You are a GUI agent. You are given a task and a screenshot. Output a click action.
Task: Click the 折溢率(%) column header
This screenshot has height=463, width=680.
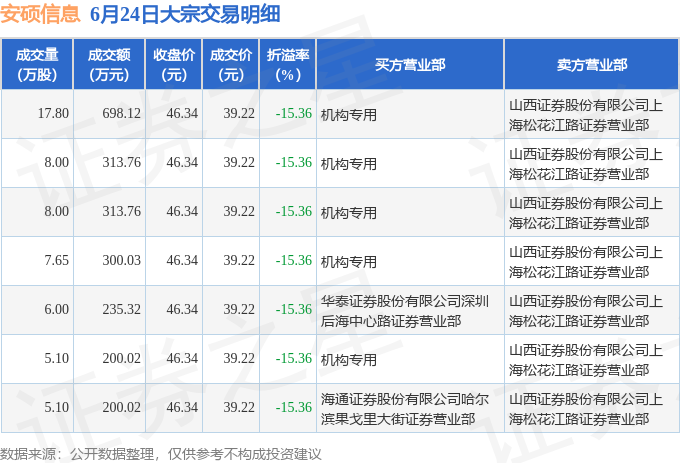(x=288, y=65)
